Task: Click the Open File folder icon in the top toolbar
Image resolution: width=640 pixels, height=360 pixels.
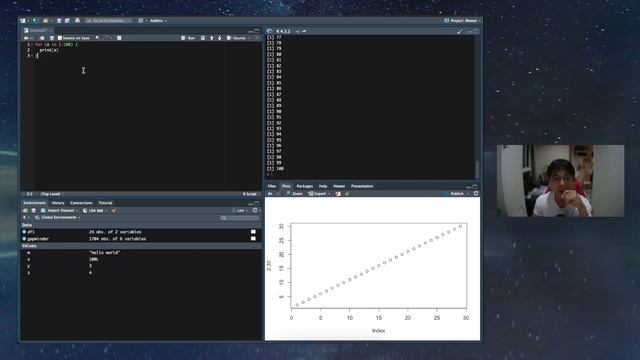Action: (46, 20)
